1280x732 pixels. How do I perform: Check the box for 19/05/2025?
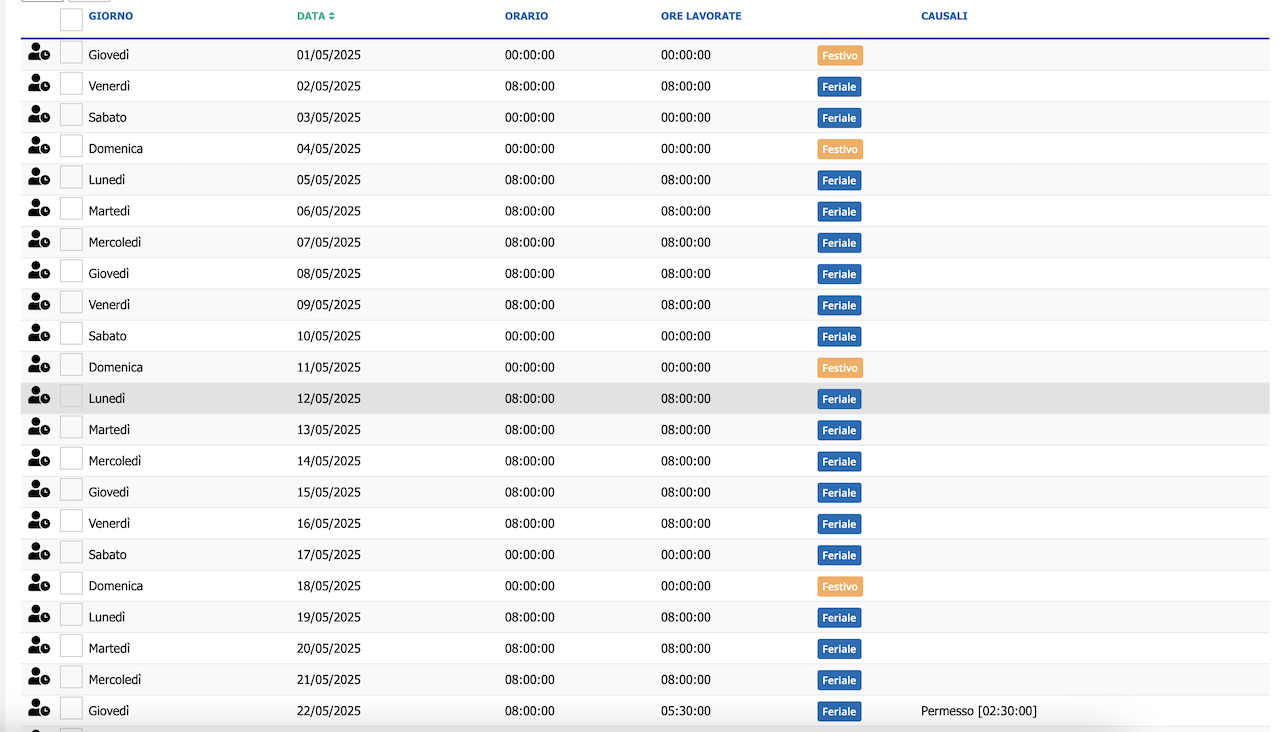click(71, 614)
